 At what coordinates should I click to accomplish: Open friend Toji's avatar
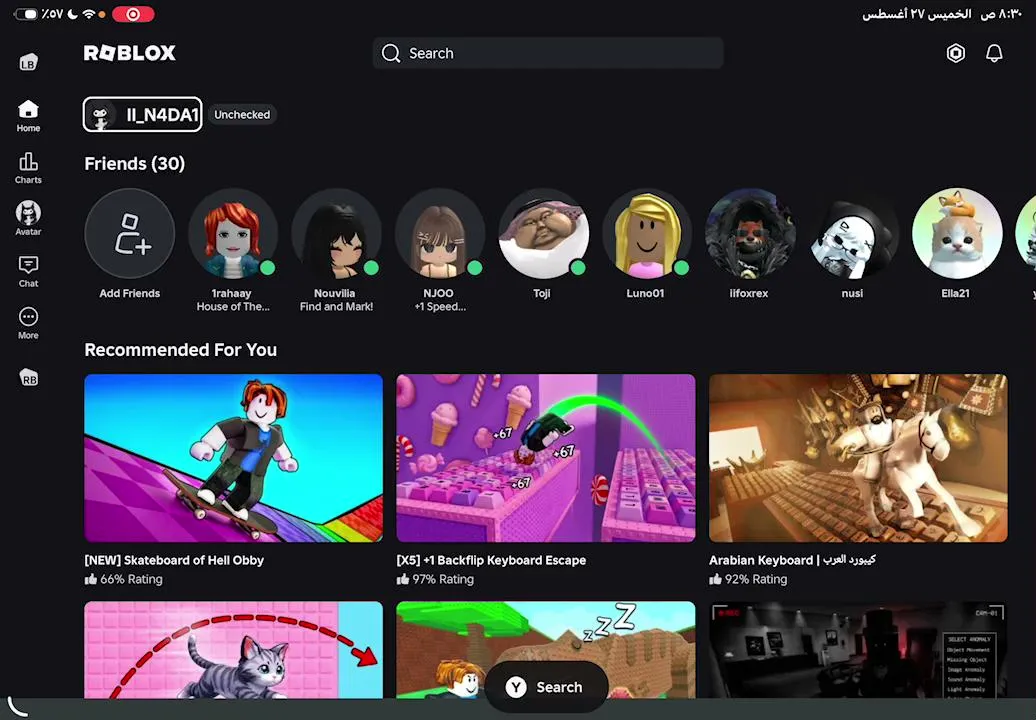click(x=543, y=233)
